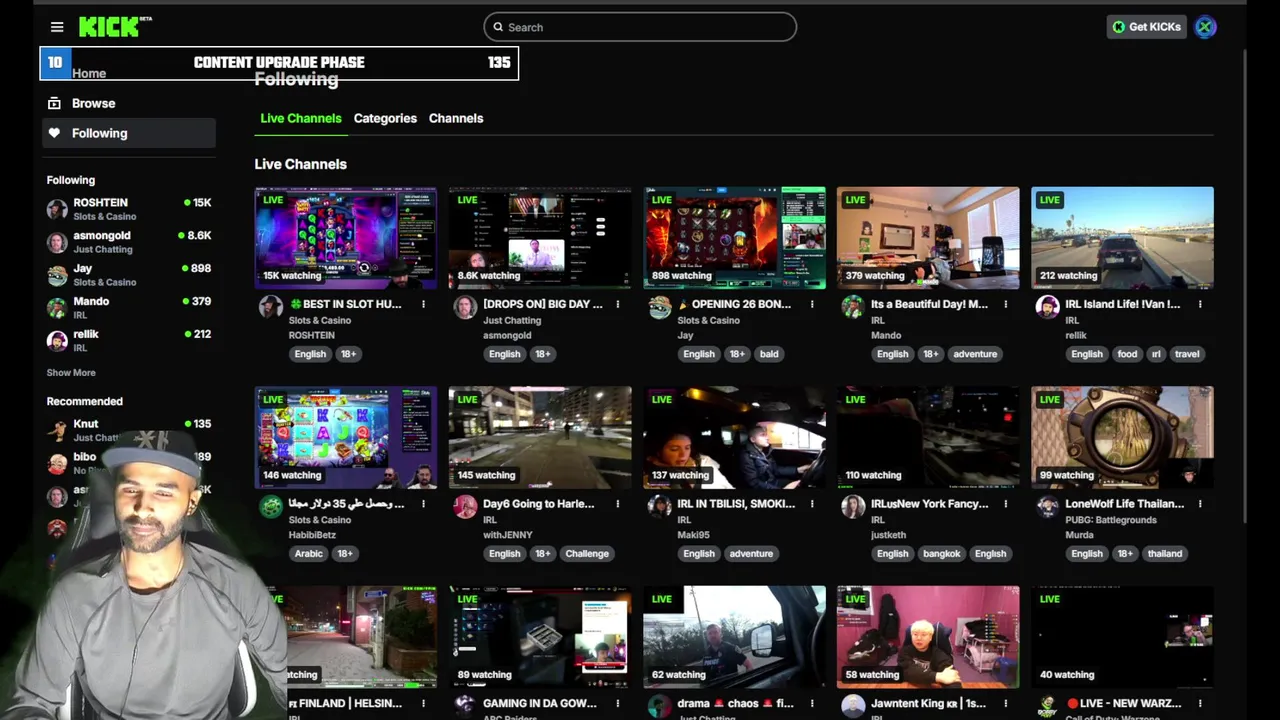This screenshot has width=1280, height=720.
Task: Open the 40 watching LIVE NEW WARZ thumbnail
Action: tap(1122, 637)
